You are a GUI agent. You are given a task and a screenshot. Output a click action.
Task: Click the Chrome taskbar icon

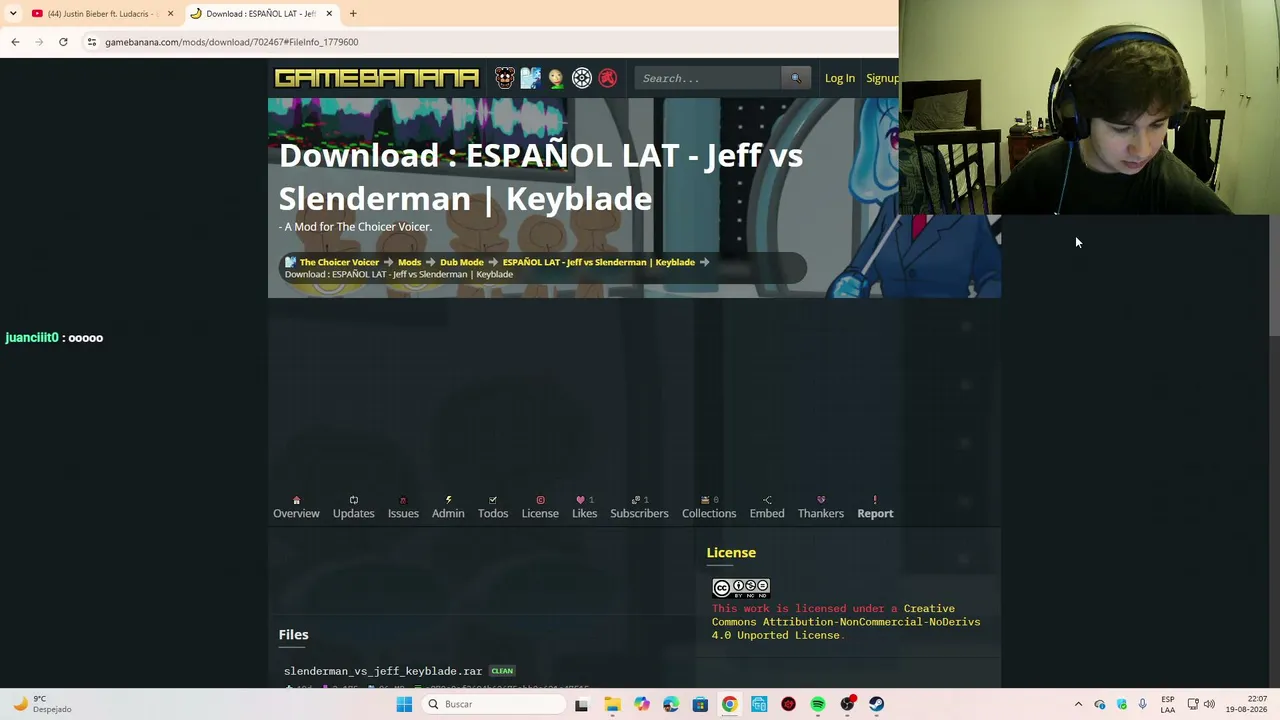click(x=729, y=704)
